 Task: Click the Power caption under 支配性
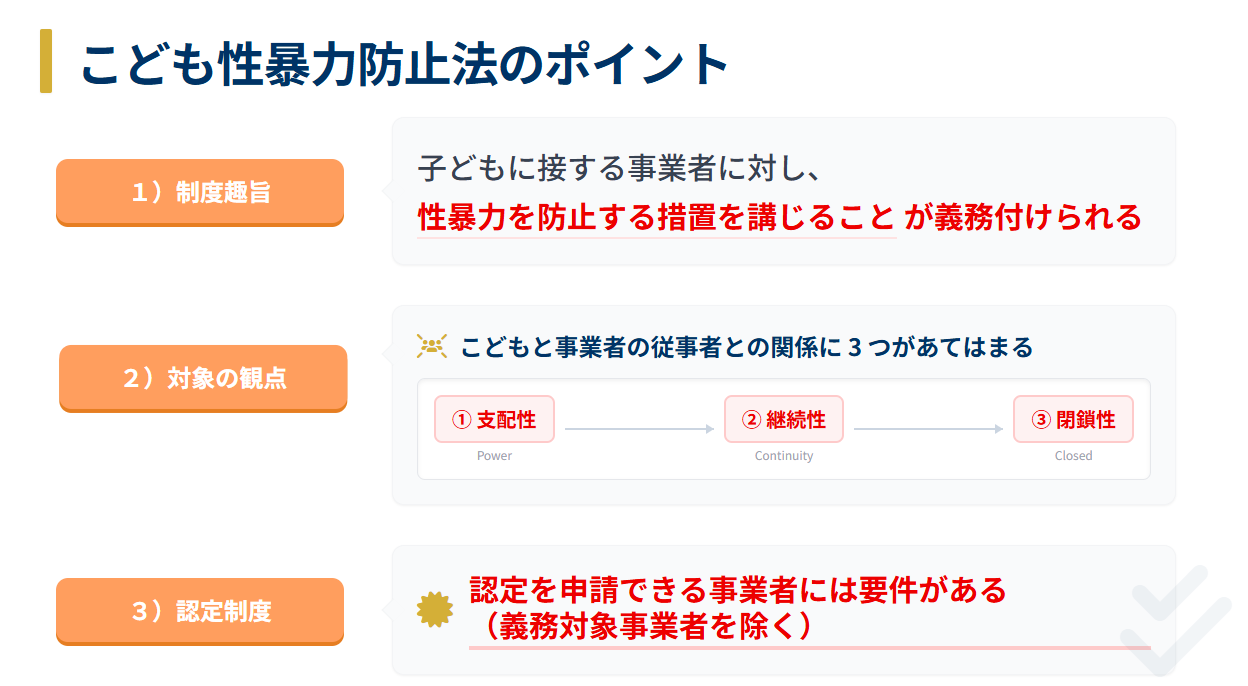point(494,456)
